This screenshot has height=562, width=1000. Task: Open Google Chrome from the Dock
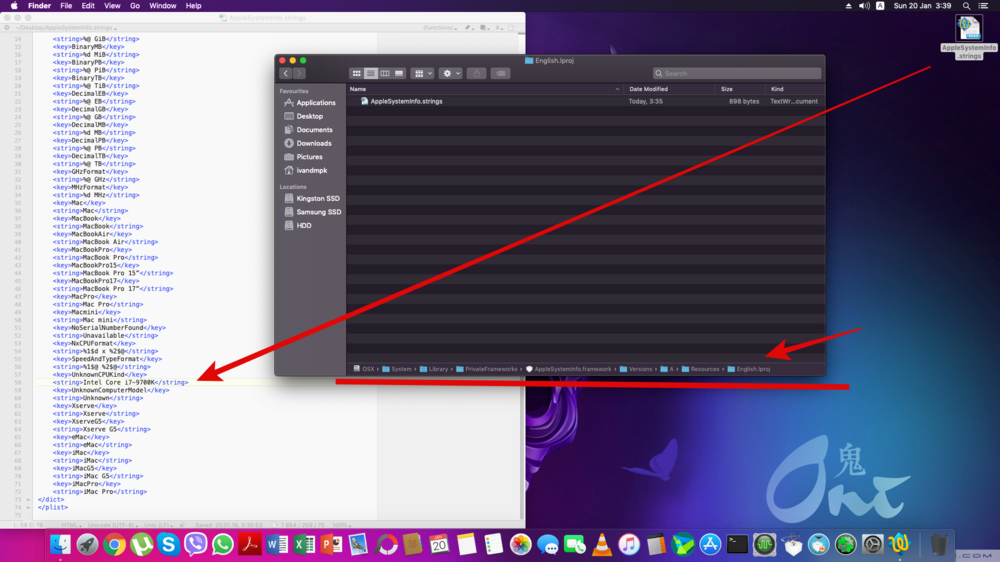tap(114, 545)
